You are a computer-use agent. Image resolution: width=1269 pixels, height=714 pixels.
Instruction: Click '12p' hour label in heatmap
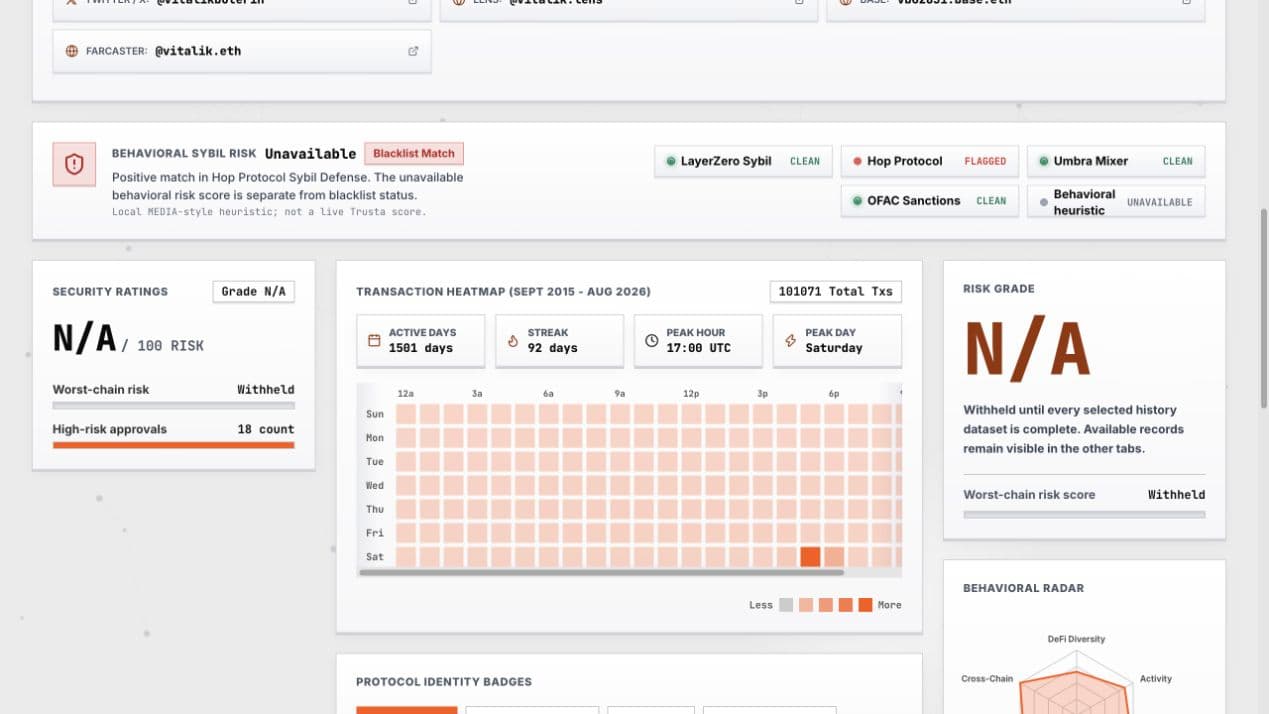point(691,394)
